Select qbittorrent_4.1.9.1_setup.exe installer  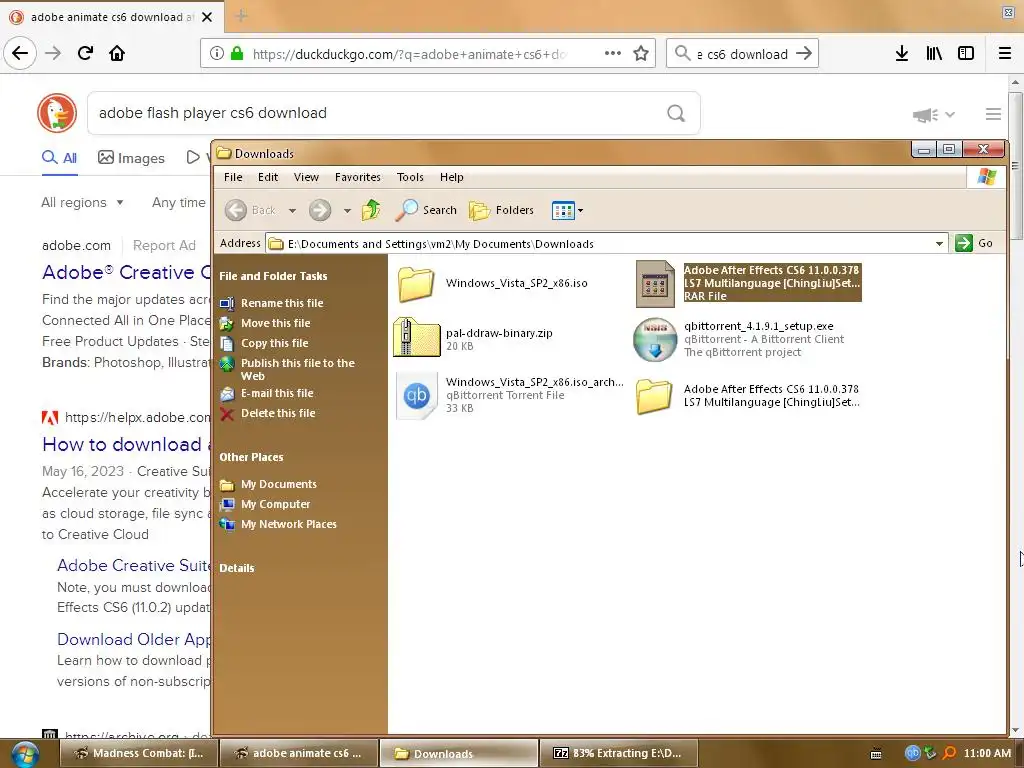tap(739, 339)
